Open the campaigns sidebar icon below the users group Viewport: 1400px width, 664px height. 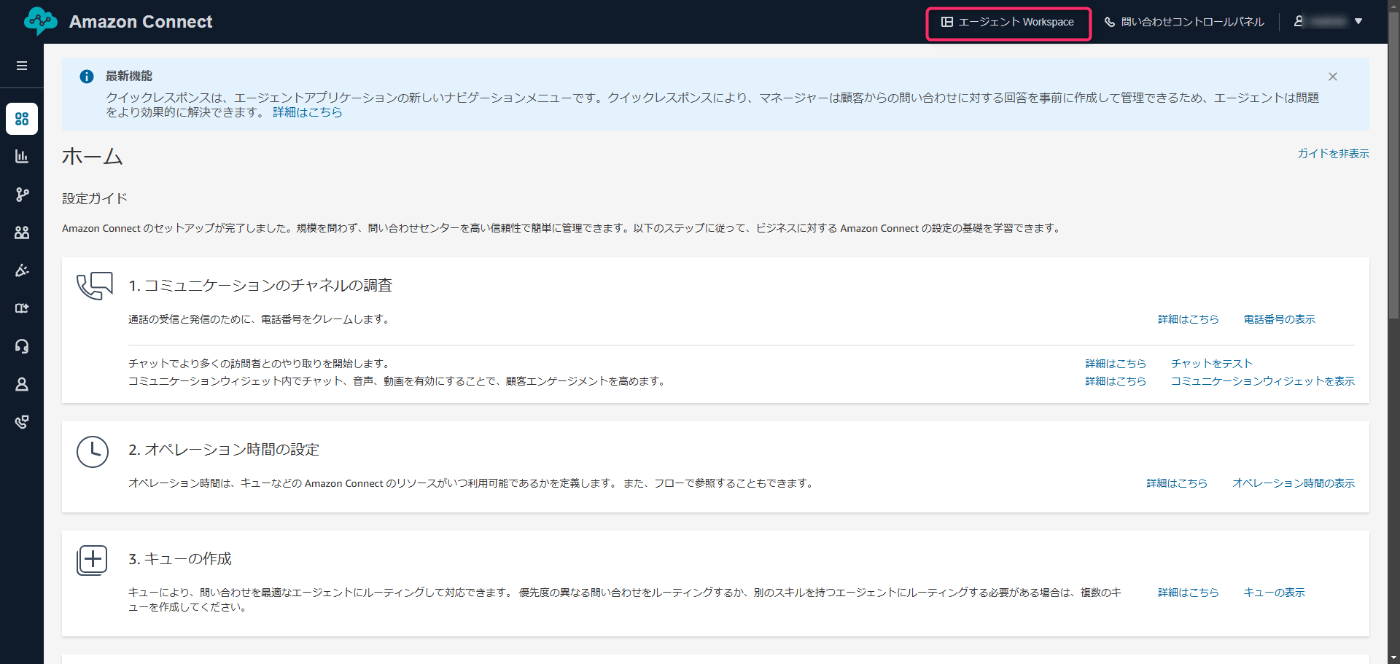(22, 270)
